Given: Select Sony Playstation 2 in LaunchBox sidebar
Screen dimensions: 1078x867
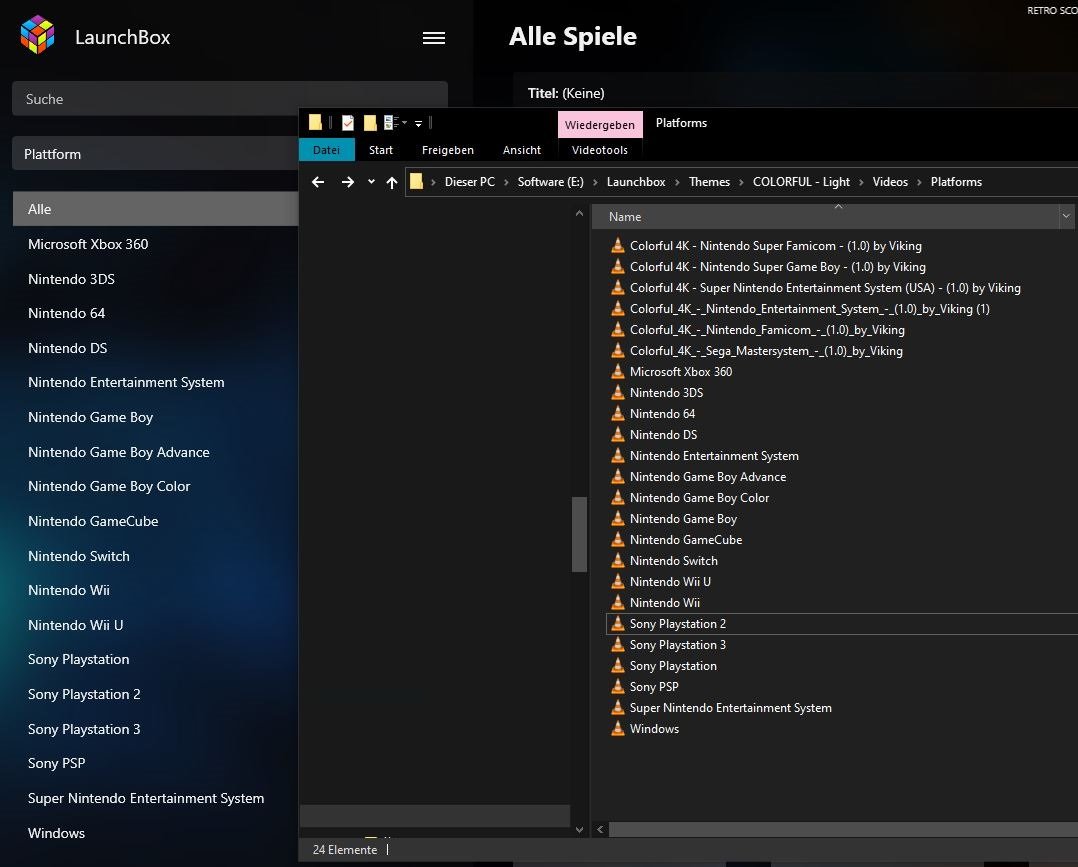Looking at the screenshot, I should pyautogui.click(x=85, y=694).
